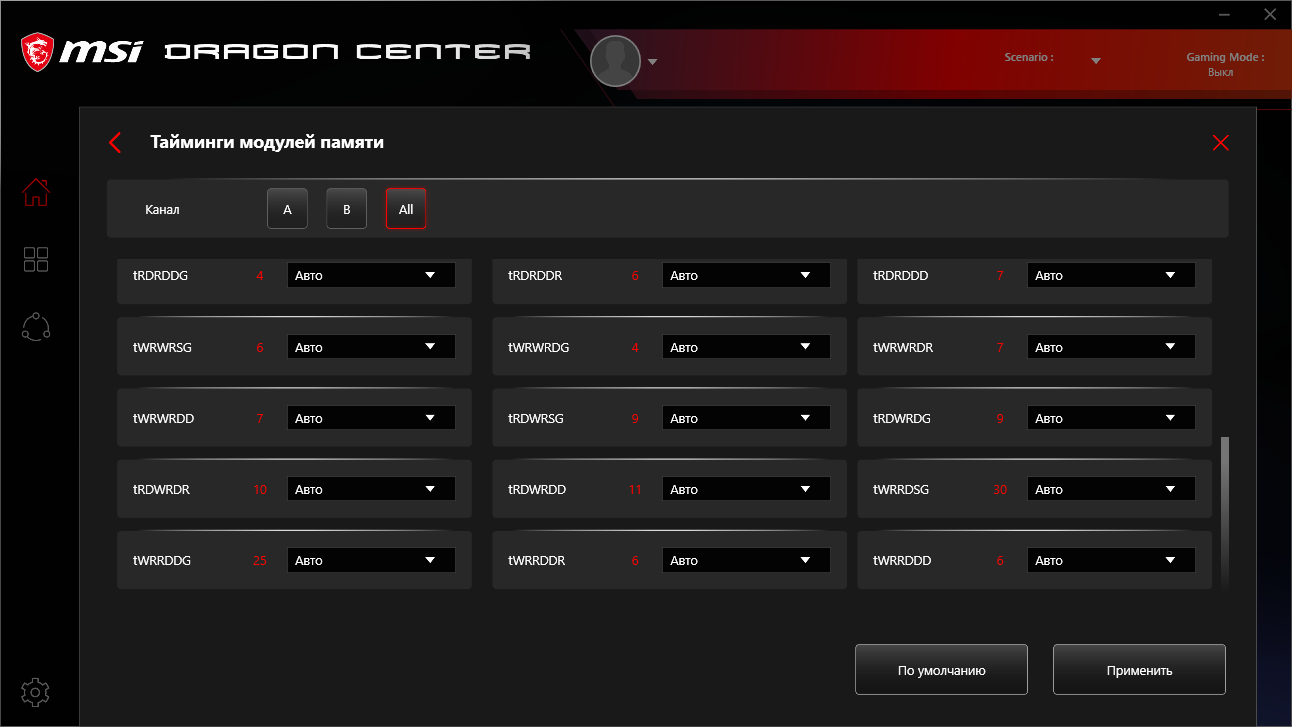Screen dimensions: 1292x727
Task: Open the tWRRDDG value dropdown
Action: pyautogui.click(x=371, y=560)
